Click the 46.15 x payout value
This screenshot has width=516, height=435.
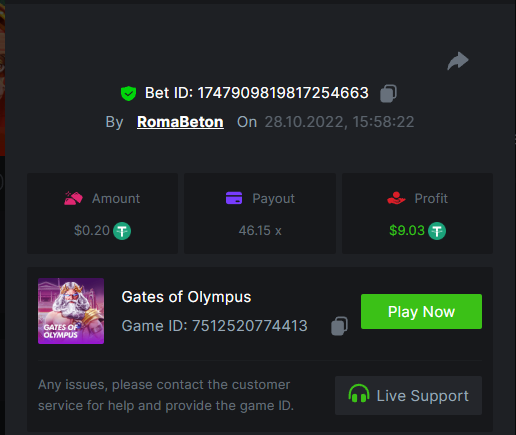[x=260, y=231]
